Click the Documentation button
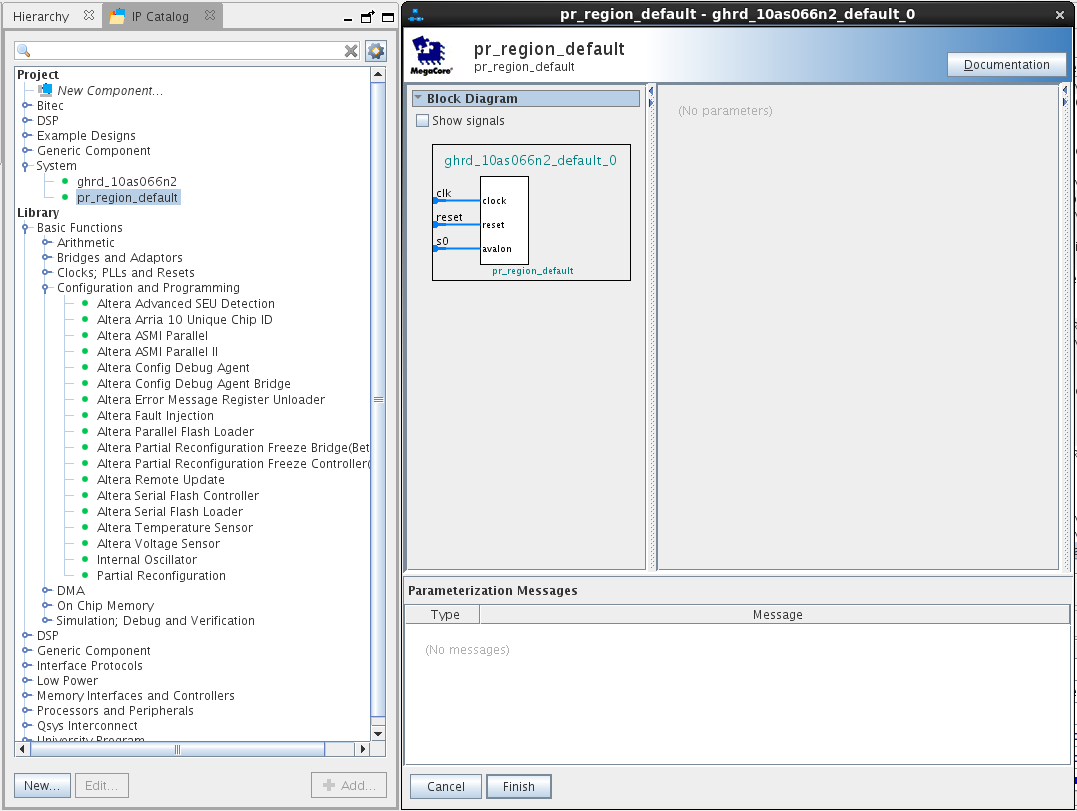 click(x=1006, y=65)
